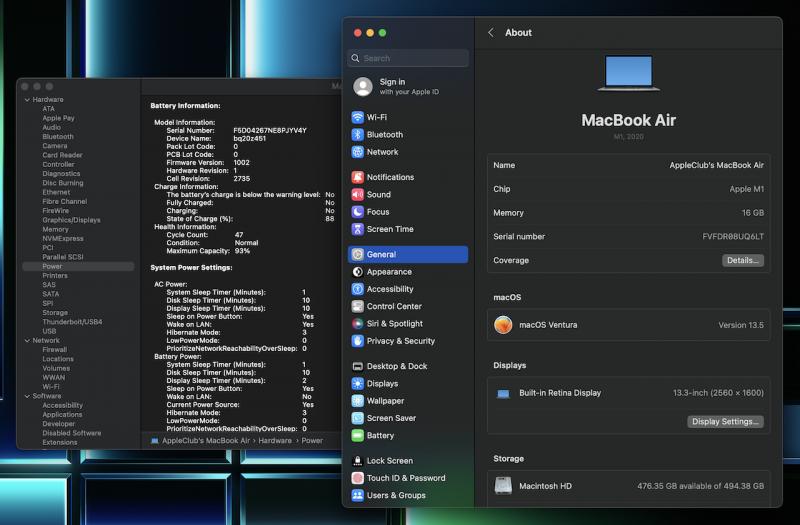Collapse Network section in System Information
Image resolution: width=800 pixels, height=525 pixels.
point(27,340)
